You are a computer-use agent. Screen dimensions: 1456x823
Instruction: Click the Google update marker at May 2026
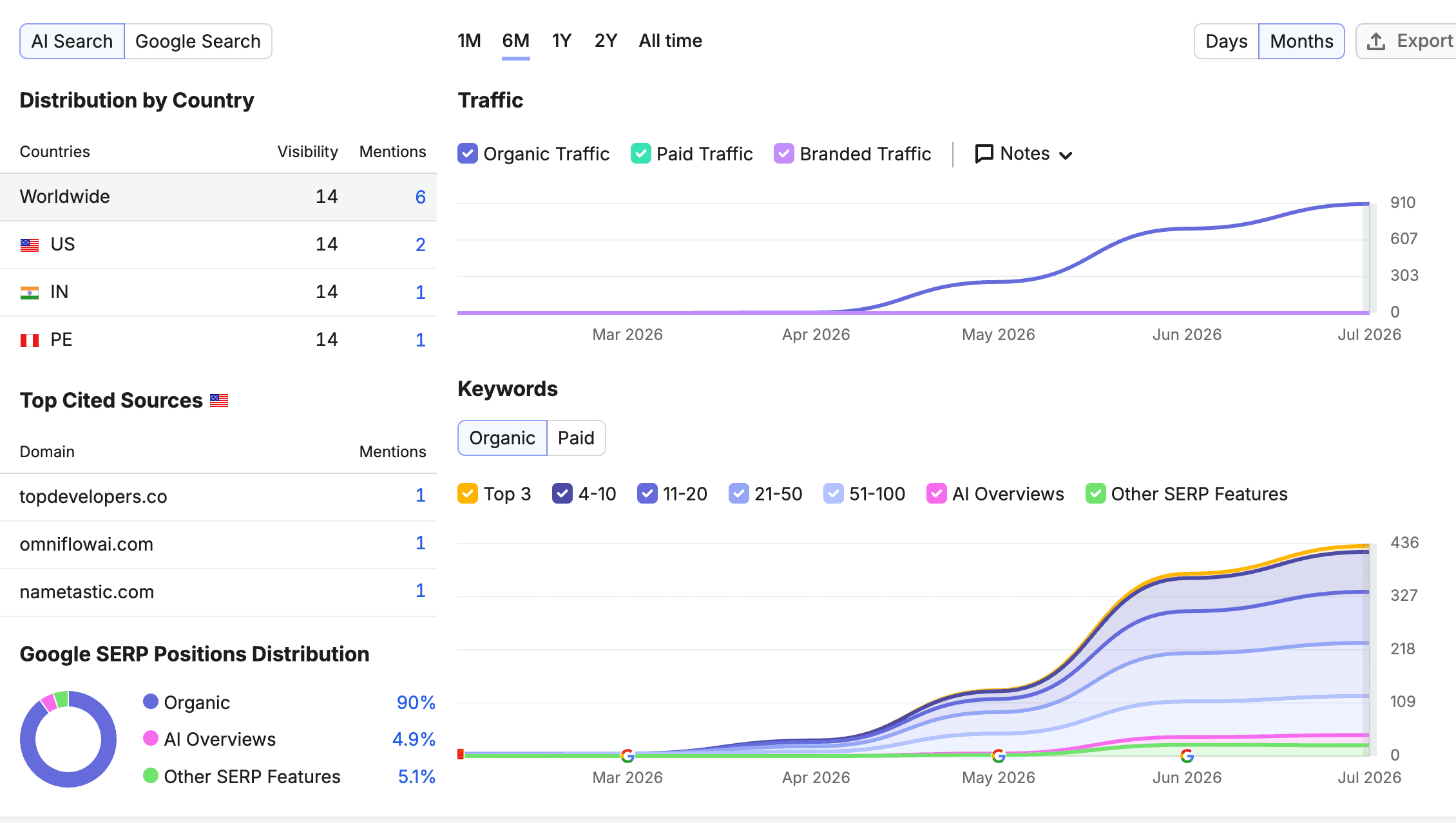click(x=999, y=755)
